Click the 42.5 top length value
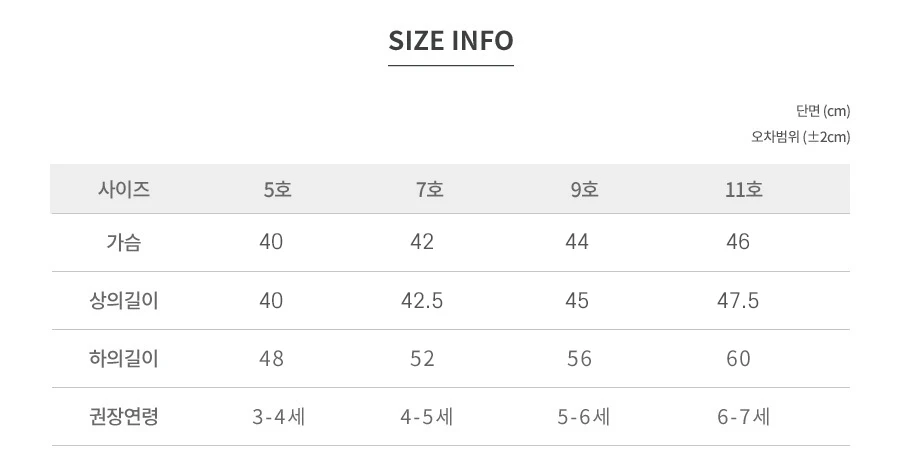Image resolution: width=900 pixels, height=459 pixels. 422,301
